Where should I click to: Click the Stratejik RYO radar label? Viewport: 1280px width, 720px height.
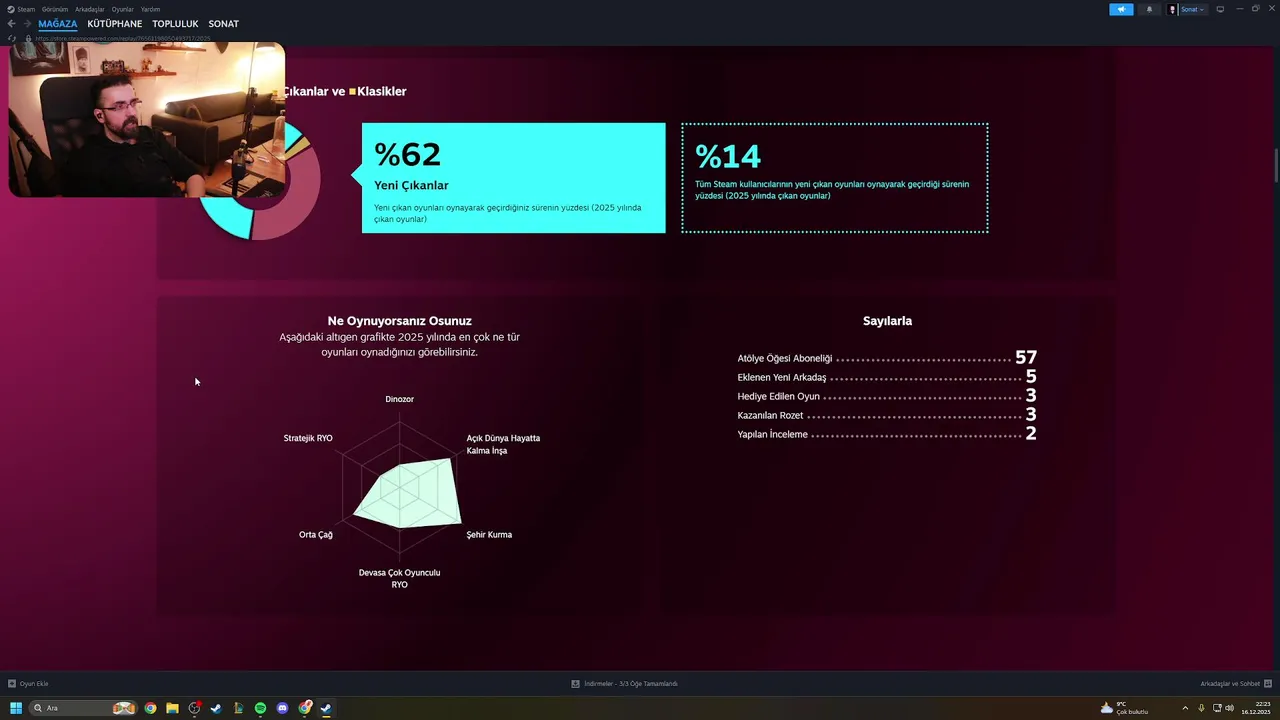[x=308, y=438]
